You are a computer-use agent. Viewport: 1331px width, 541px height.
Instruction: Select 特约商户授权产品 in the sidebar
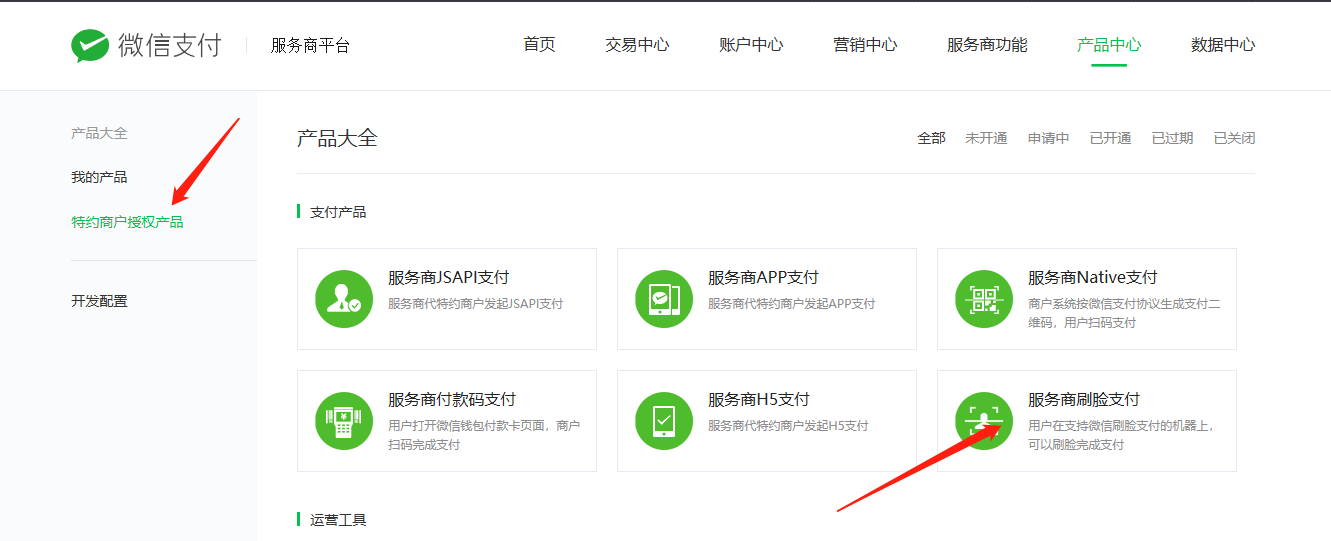pos(127,222)
